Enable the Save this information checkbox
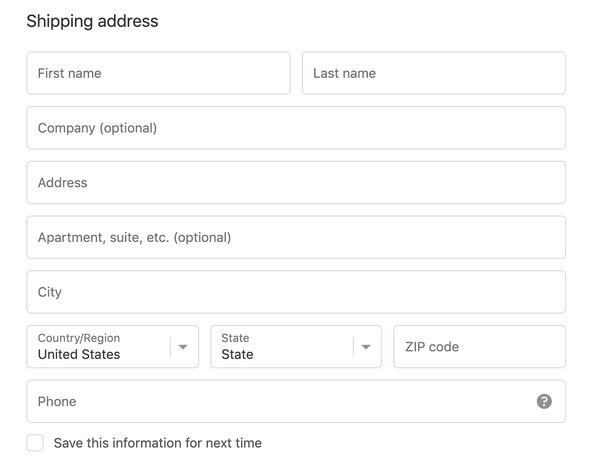The width and height of the screenshot is (600, 465). tap(35, 443)
